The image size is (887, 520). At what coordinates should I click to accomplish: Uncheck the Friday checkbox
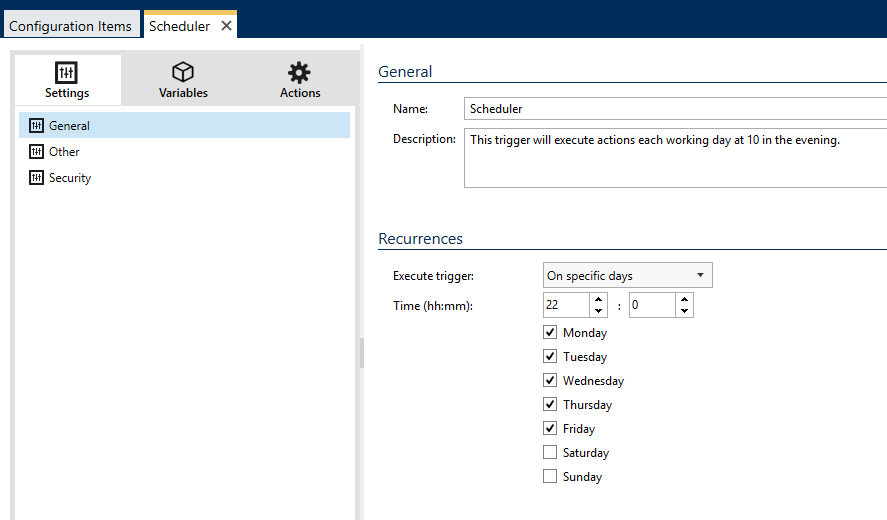tap(550, 428)
